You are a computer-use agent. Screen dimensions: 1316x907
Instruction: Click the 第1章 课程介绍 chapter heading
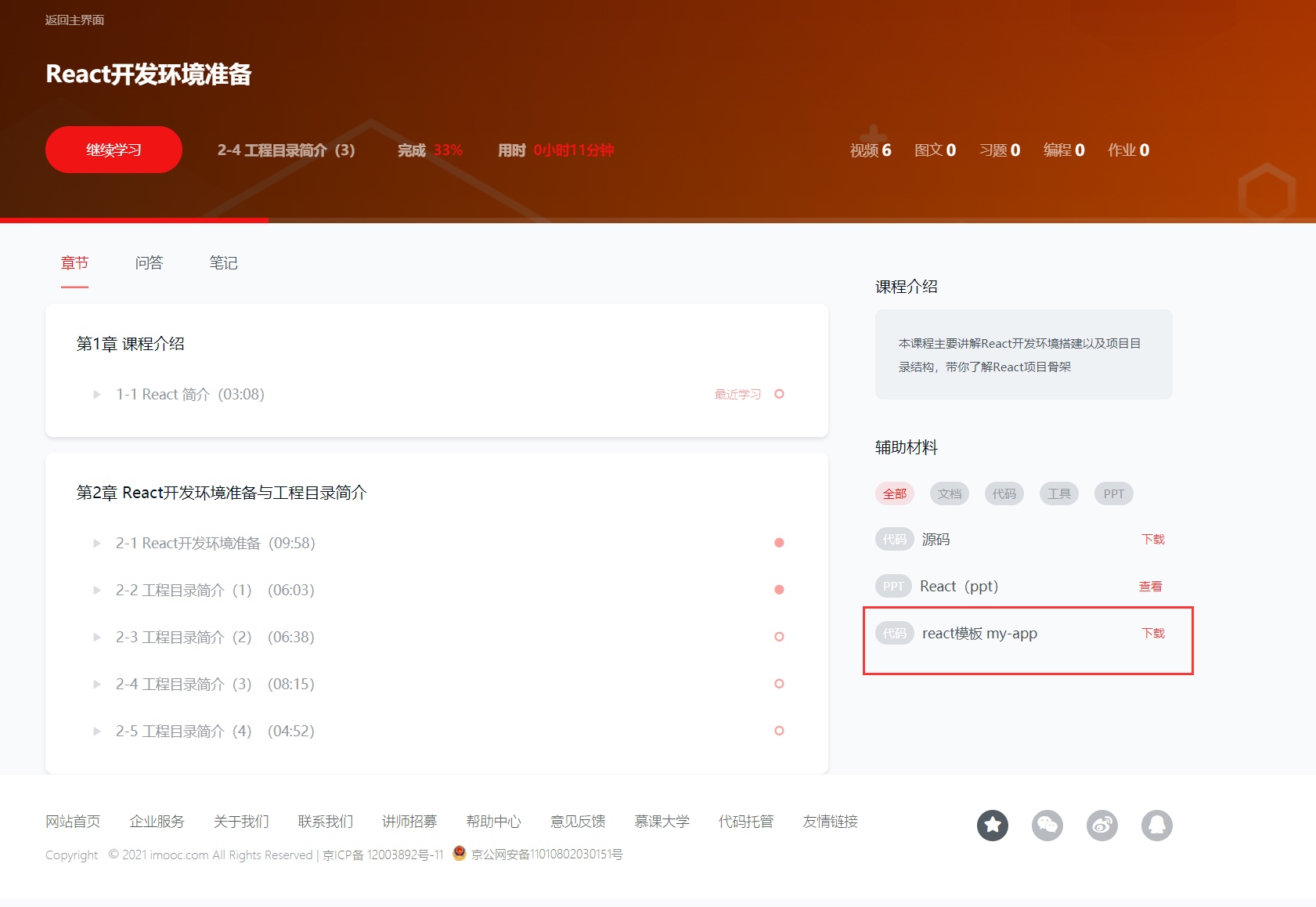pos(130,344)
